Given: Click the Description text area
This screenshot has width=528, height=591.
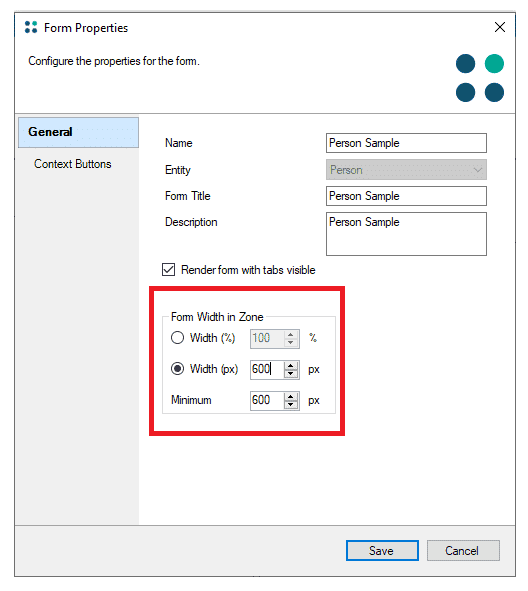Looking at the screenshot, I should pos(406,234).
